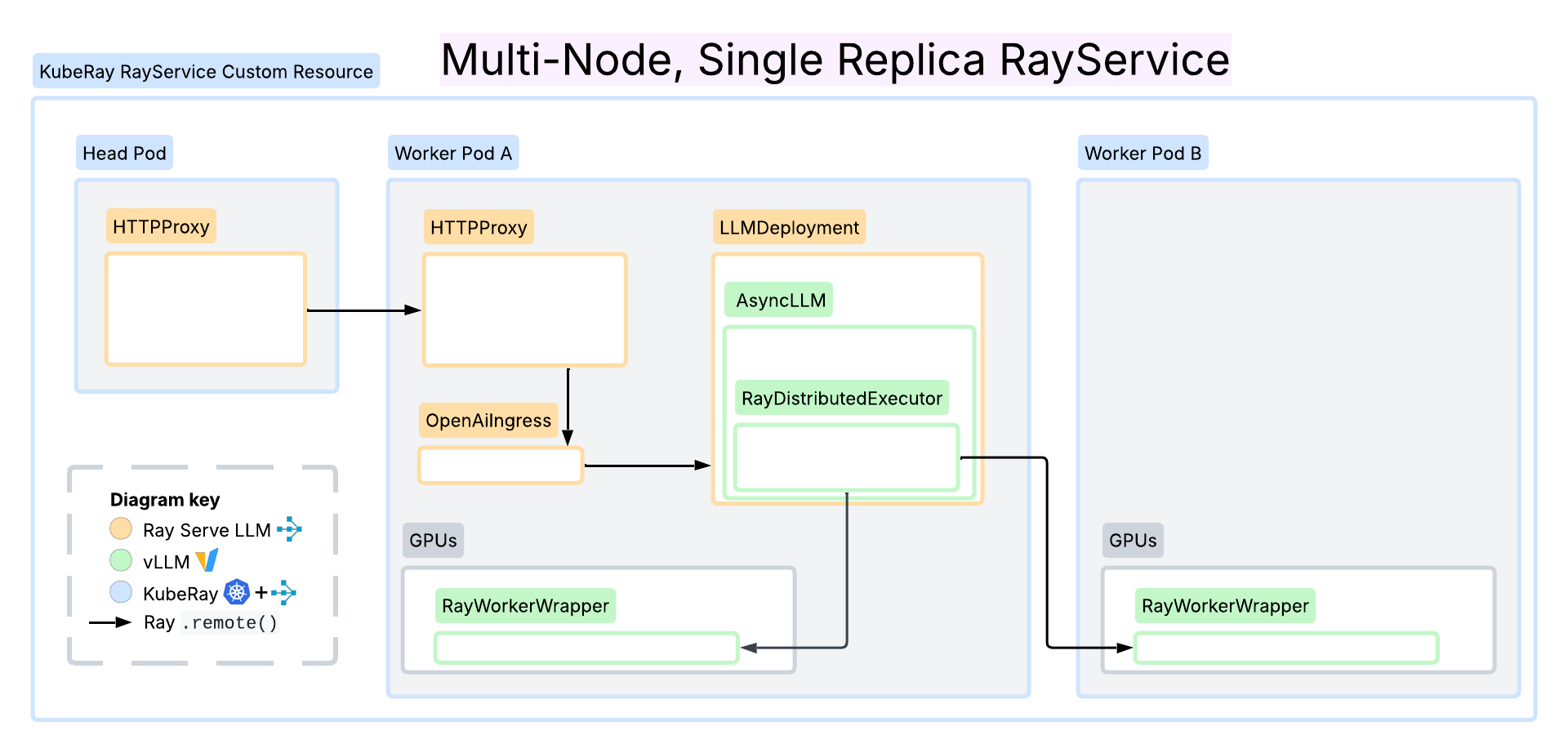This screenshot has height=753, width=1568.
Task: Click the diagram title Multi-Node, Single Replica RayService
Action: coord(835,60)
